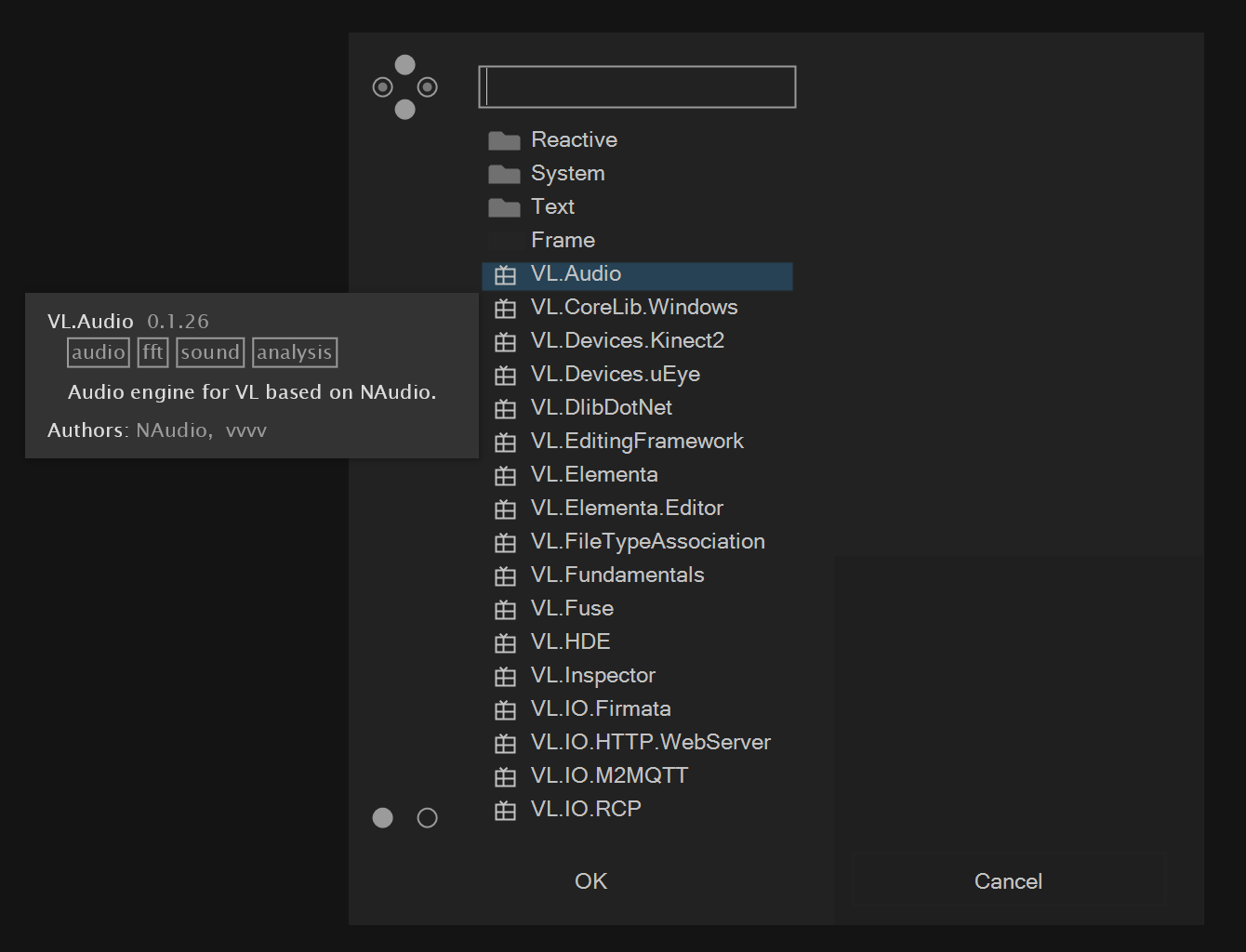Click the package icon next to VL.Fuse
1246x952 pixels.
(505, 610)
